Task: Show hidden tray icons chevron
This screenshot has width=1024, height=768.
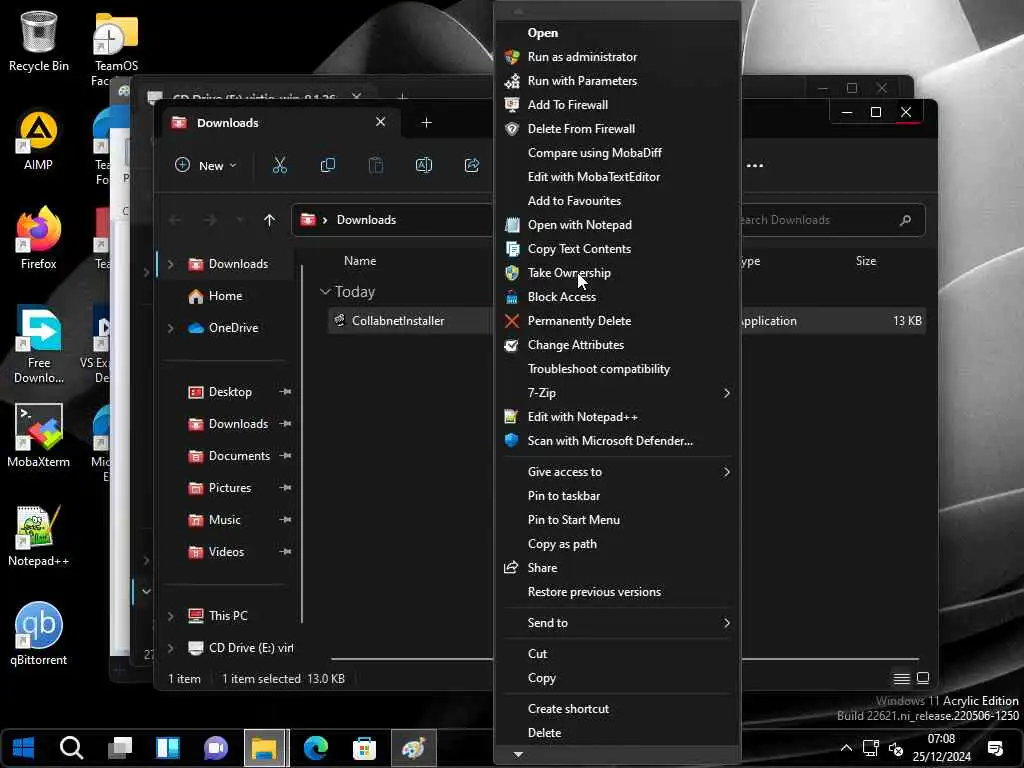Action: click(x=846, y=748)
